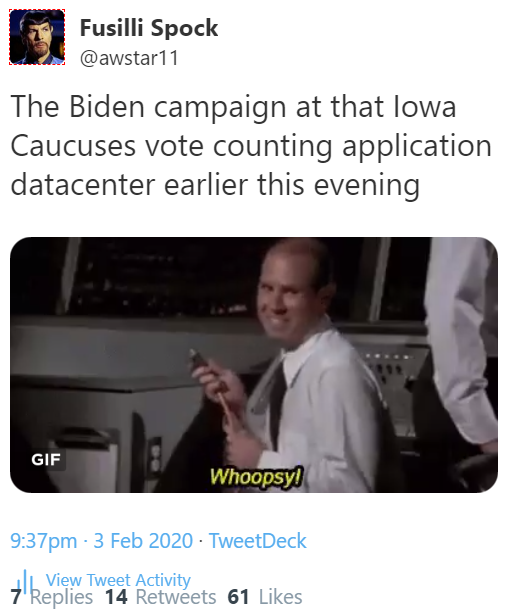The height and width of the screenshot is (614, 506).
Task: Open the 9:37pm timestamp link
Action: click(43, 541)
